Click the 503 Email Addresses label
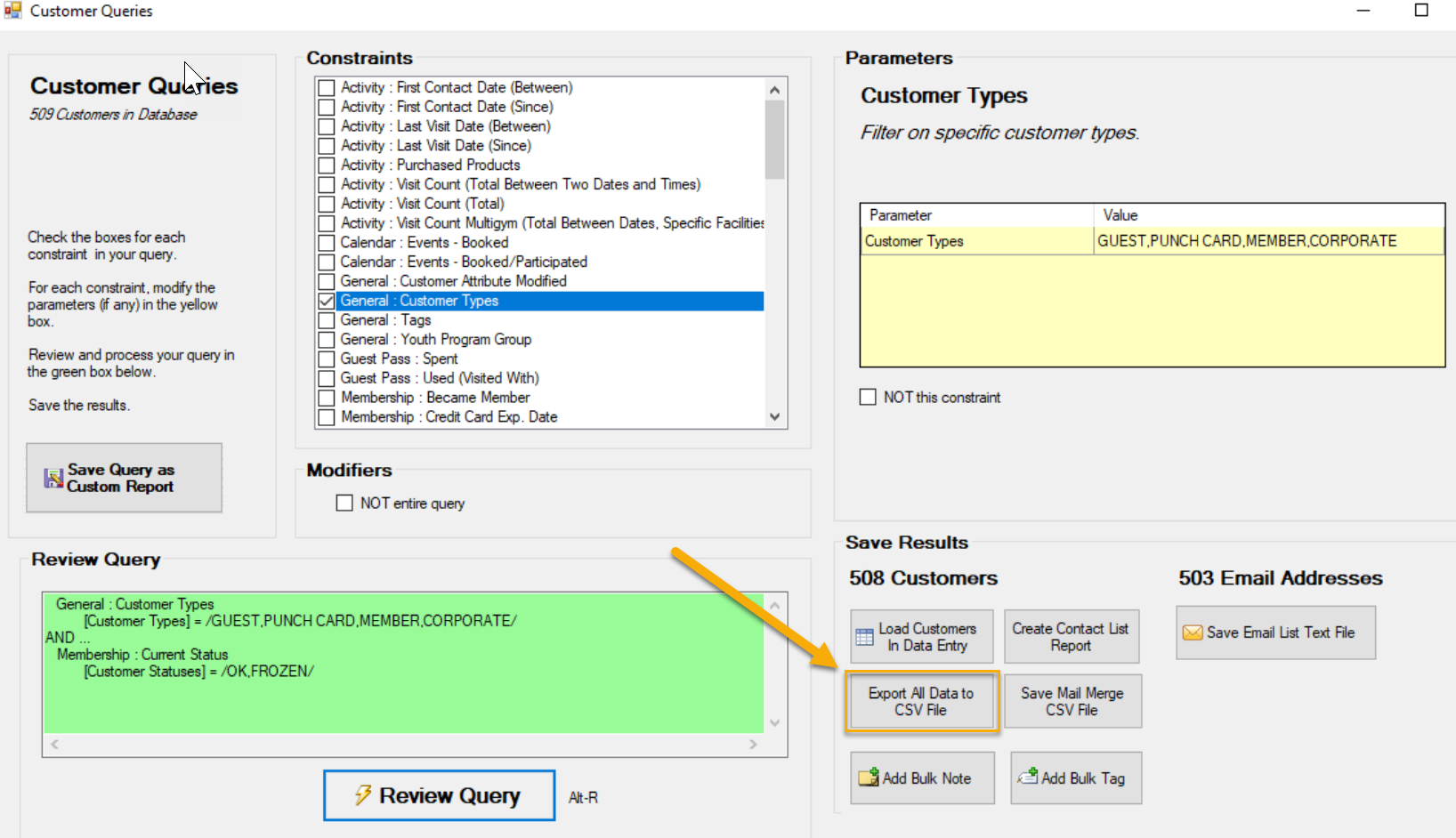Viewport: 1456px width, 838px height. click(1281, 578)
